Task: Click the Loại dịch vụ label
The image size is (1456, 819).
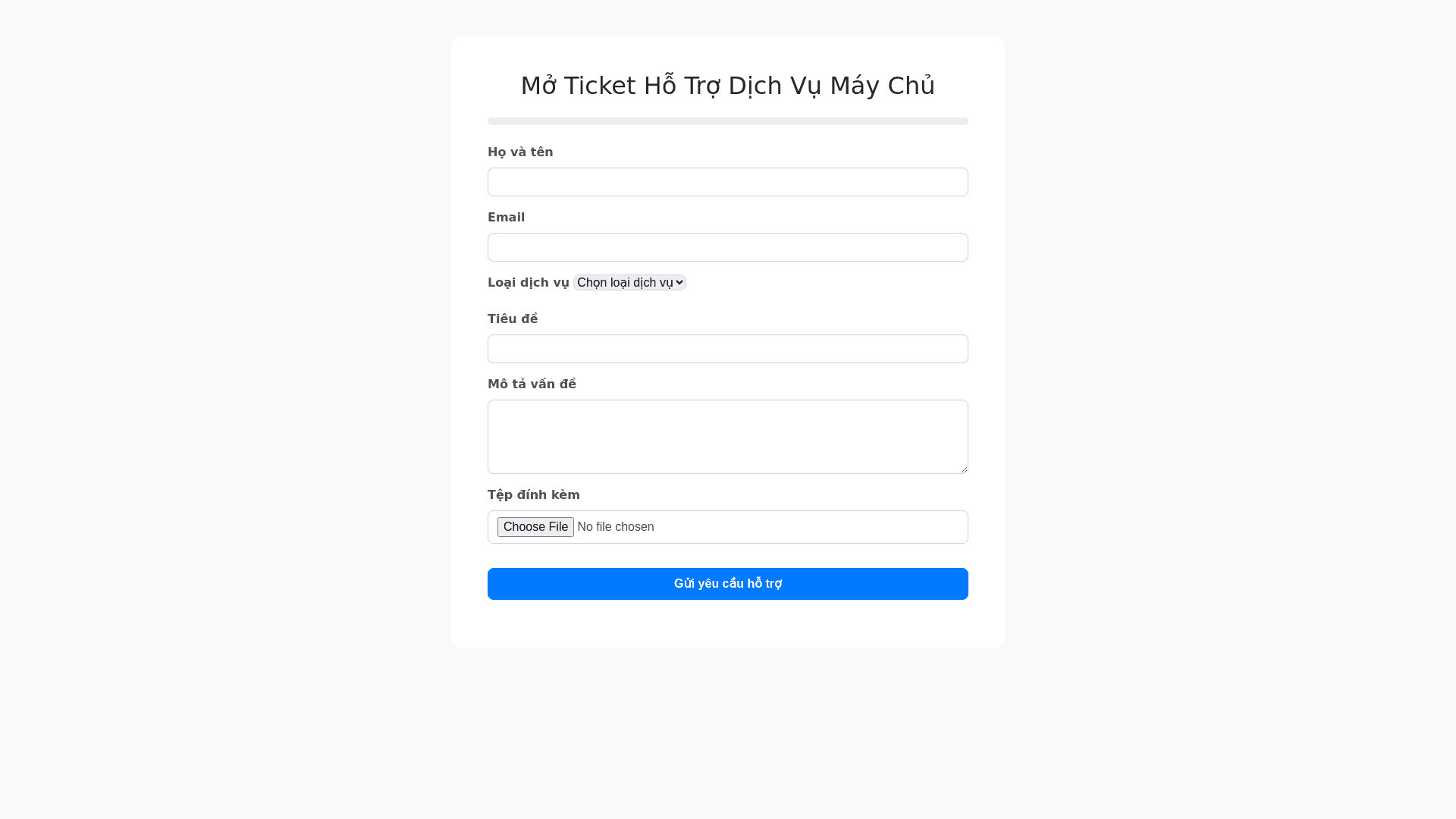Action: [528, 283]
